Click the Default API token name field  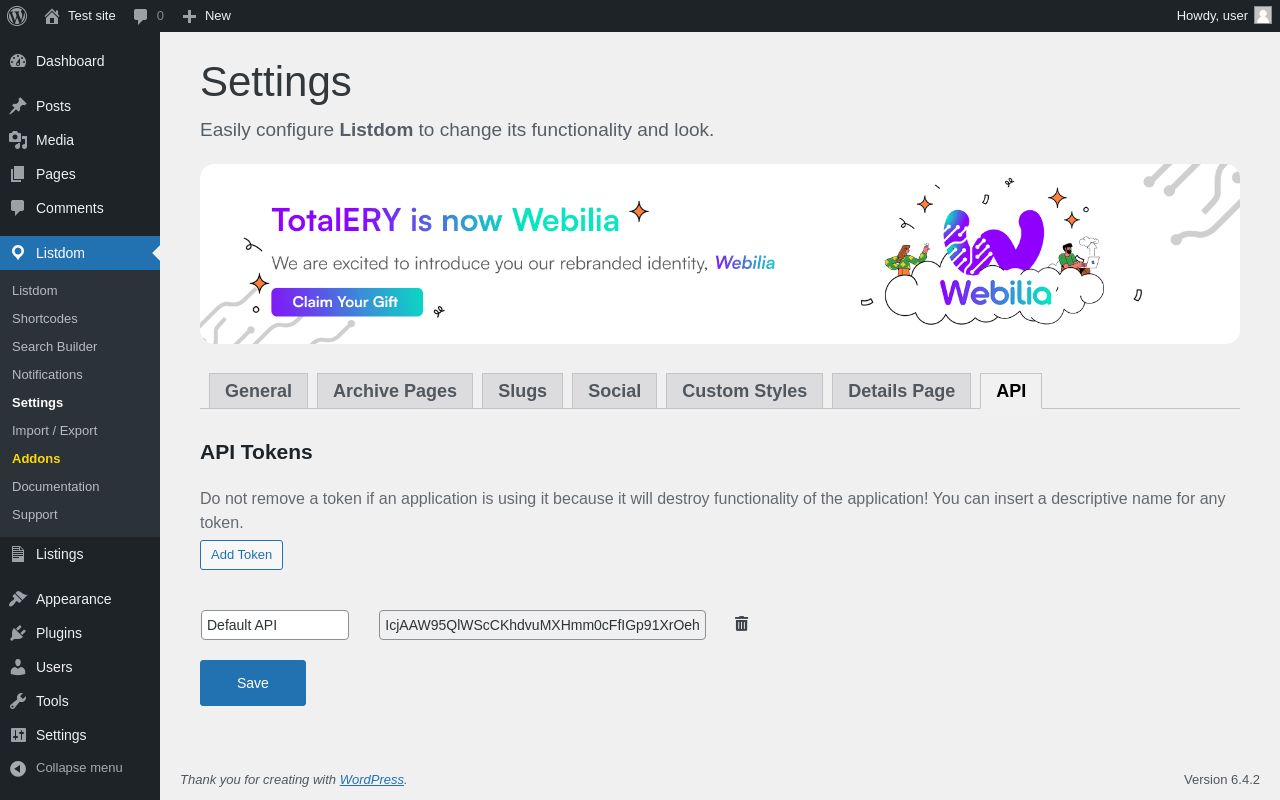[x=275, y=625]
